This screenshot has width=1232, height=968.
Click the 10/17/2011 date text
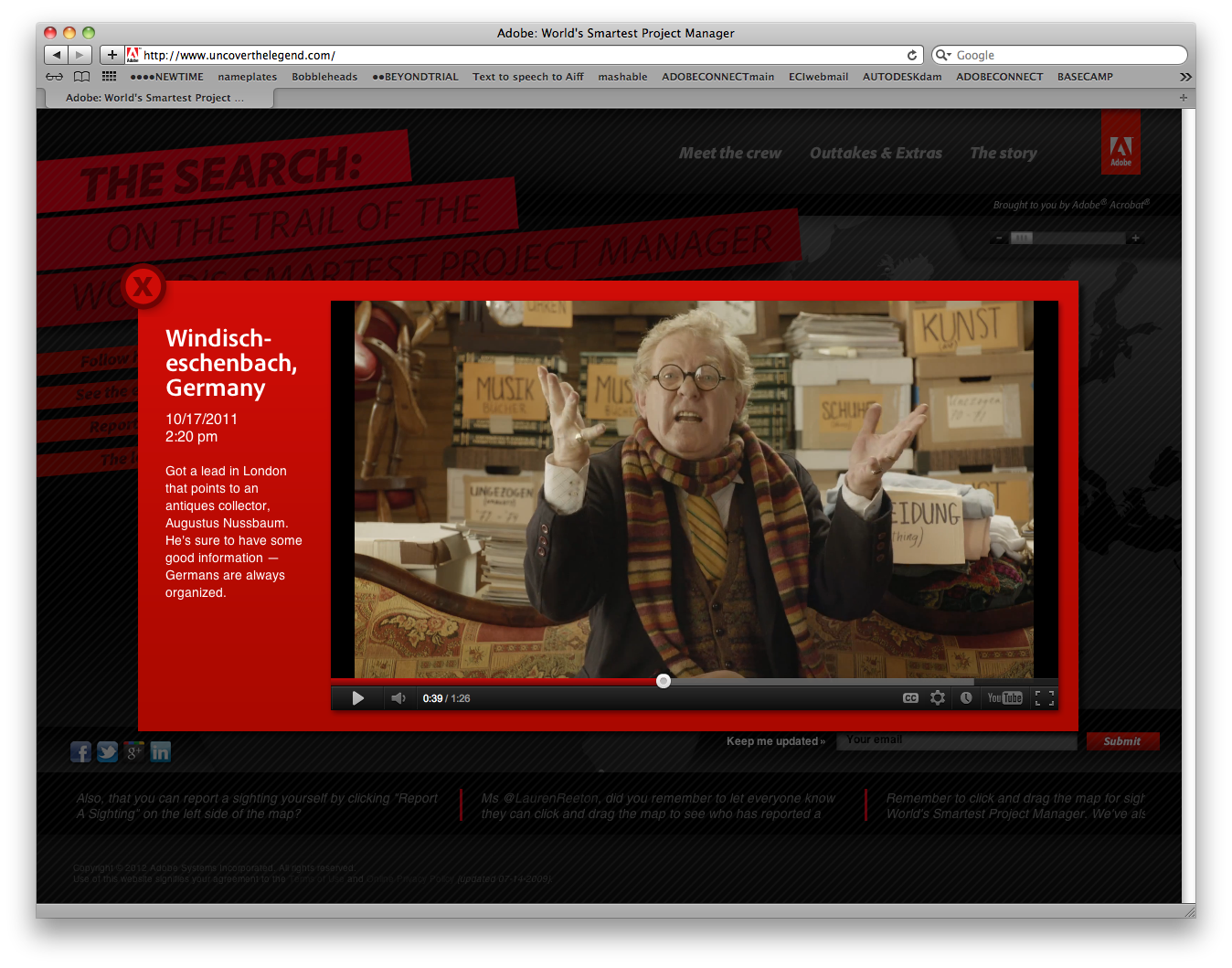click(x=201, y=419)
